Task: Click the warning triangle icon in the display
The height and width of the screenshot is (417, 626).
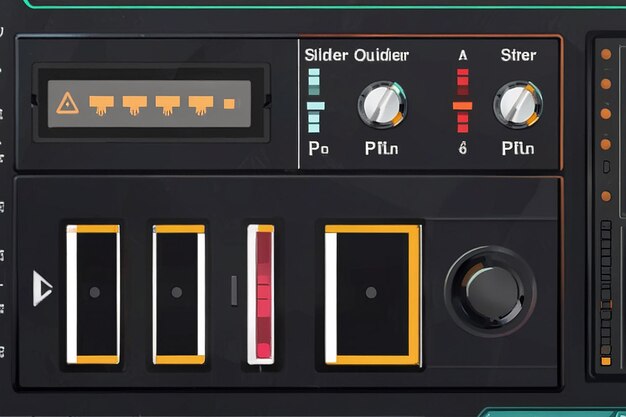Action: (x=67, y=103)
